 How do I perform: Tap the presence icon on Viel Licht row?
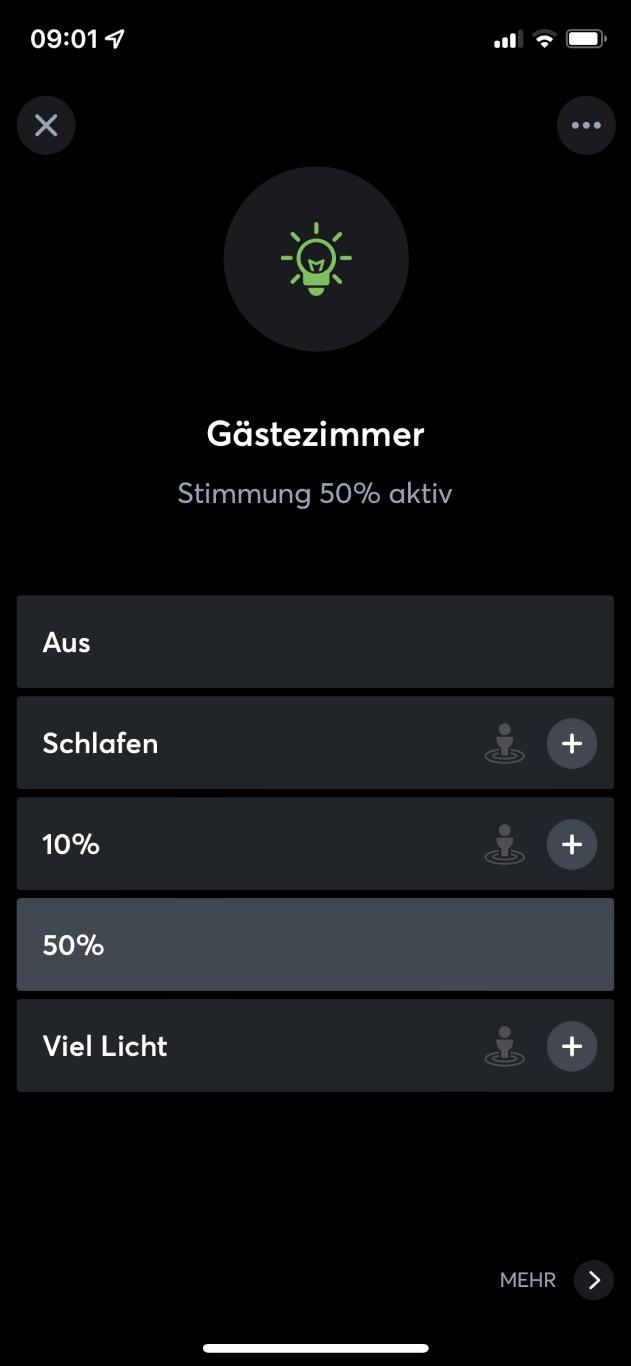coord(505,1046)
